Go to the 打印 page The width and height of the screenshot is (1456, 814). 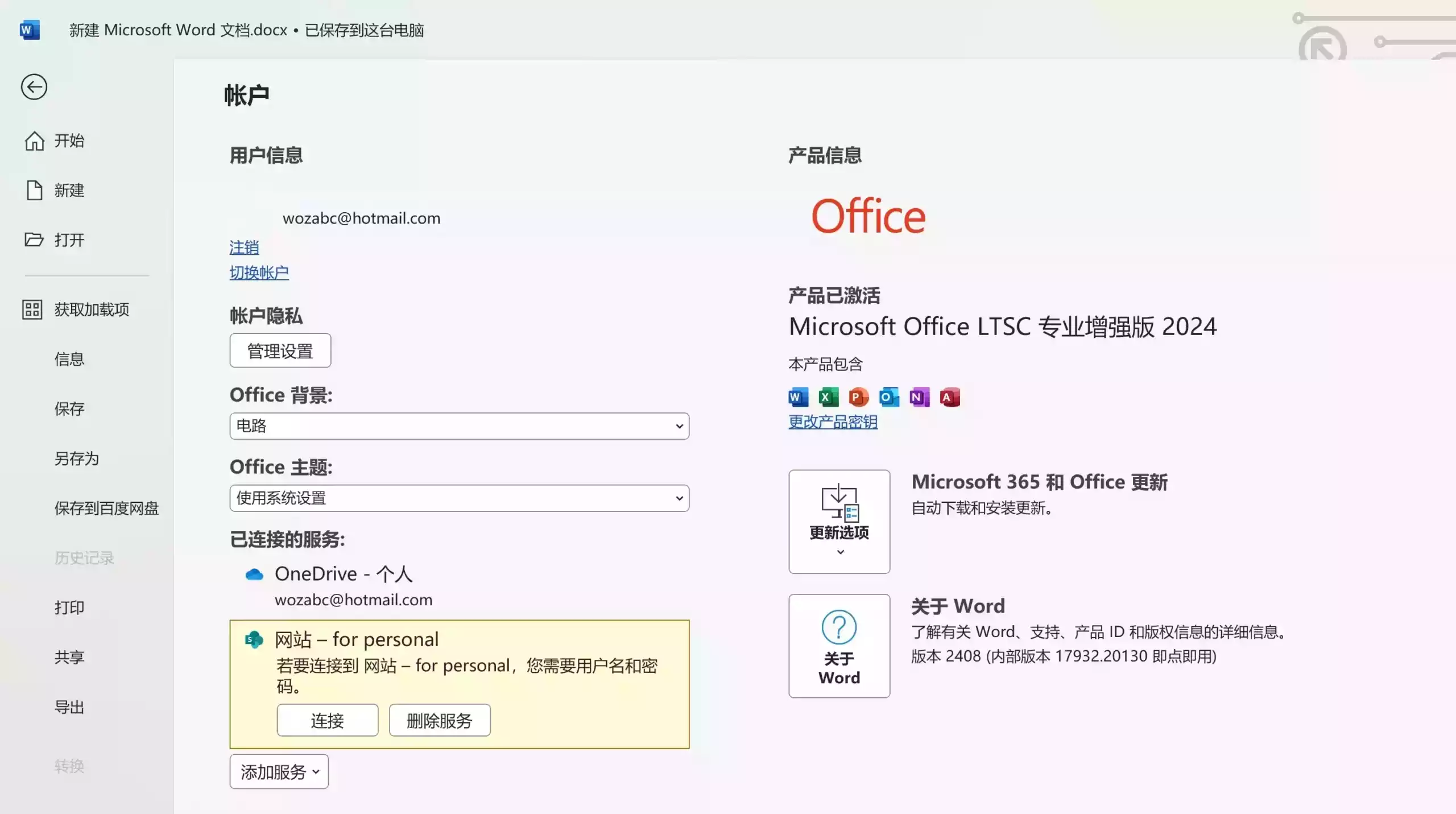tap(69, 608)
